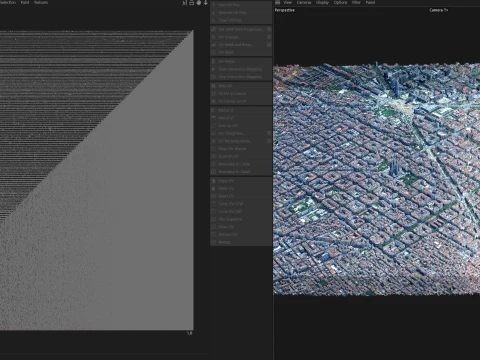Open the Remap command
Viewport: 480px width, 360px height.
(241, 242)
